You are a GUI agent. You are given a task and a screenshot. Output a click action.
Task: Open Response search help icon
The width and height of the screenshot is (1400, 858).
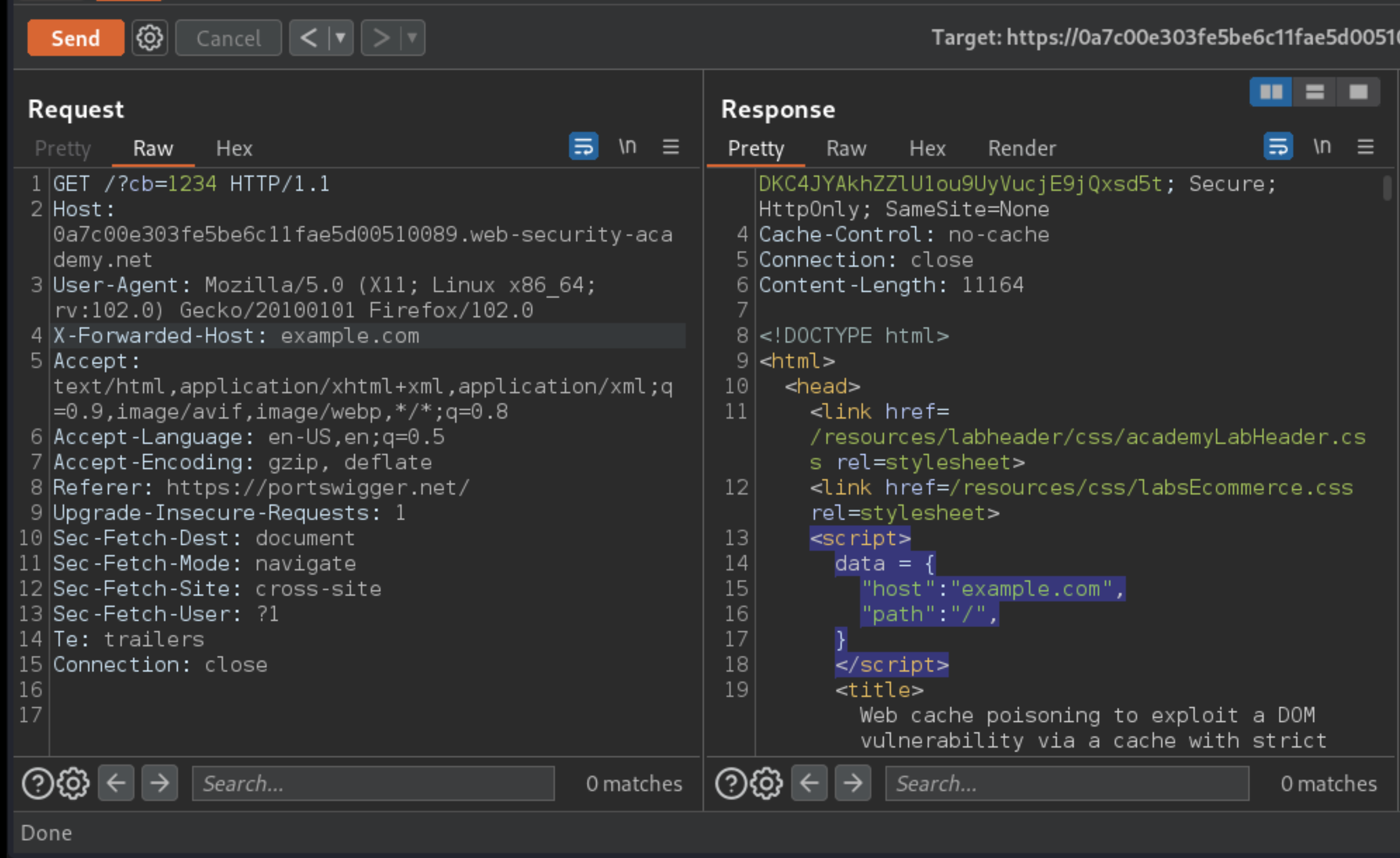click(x=731, y=783)
